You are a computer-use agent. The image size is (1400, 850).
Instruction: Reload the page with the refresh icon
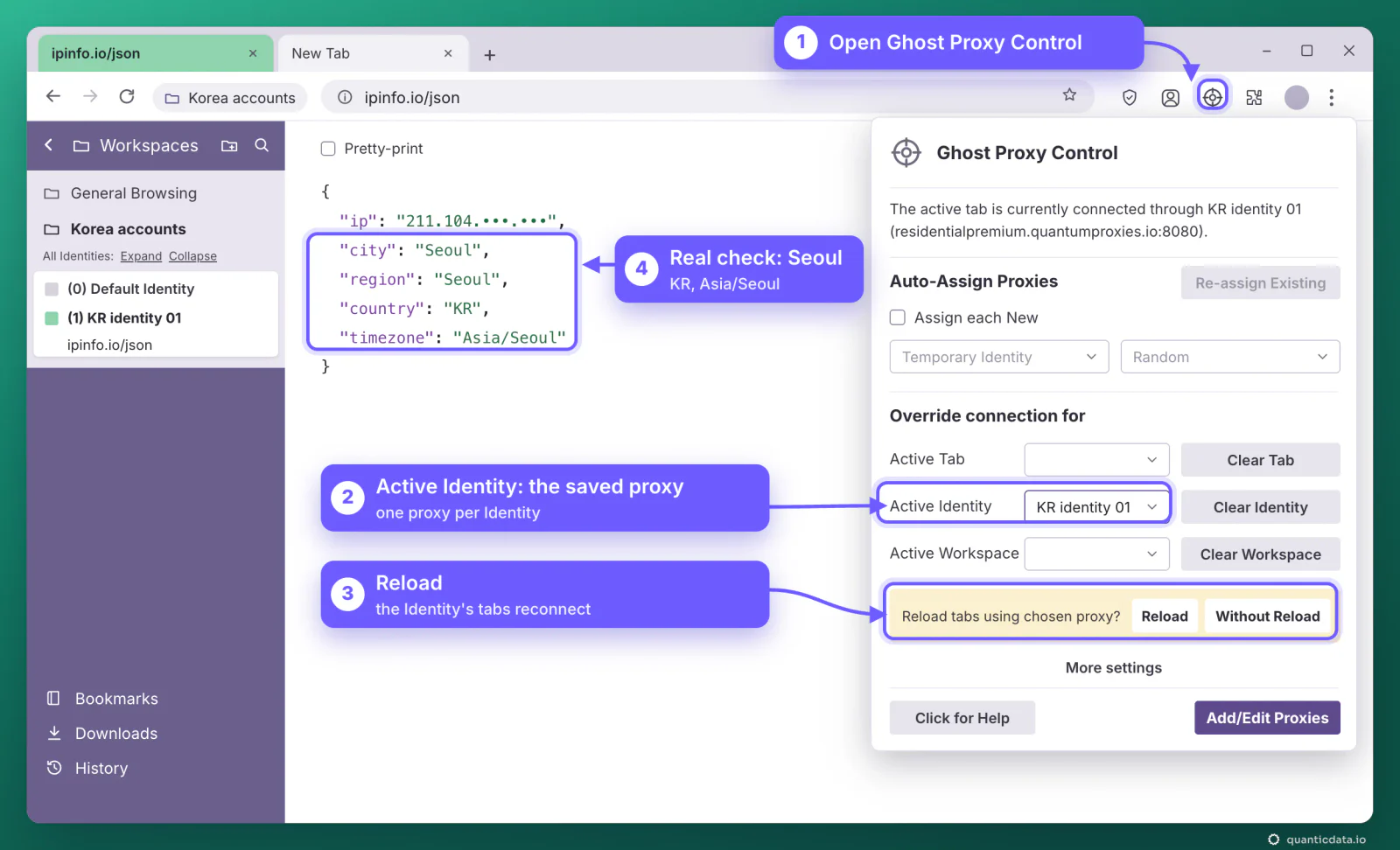[x=127, y=96]
